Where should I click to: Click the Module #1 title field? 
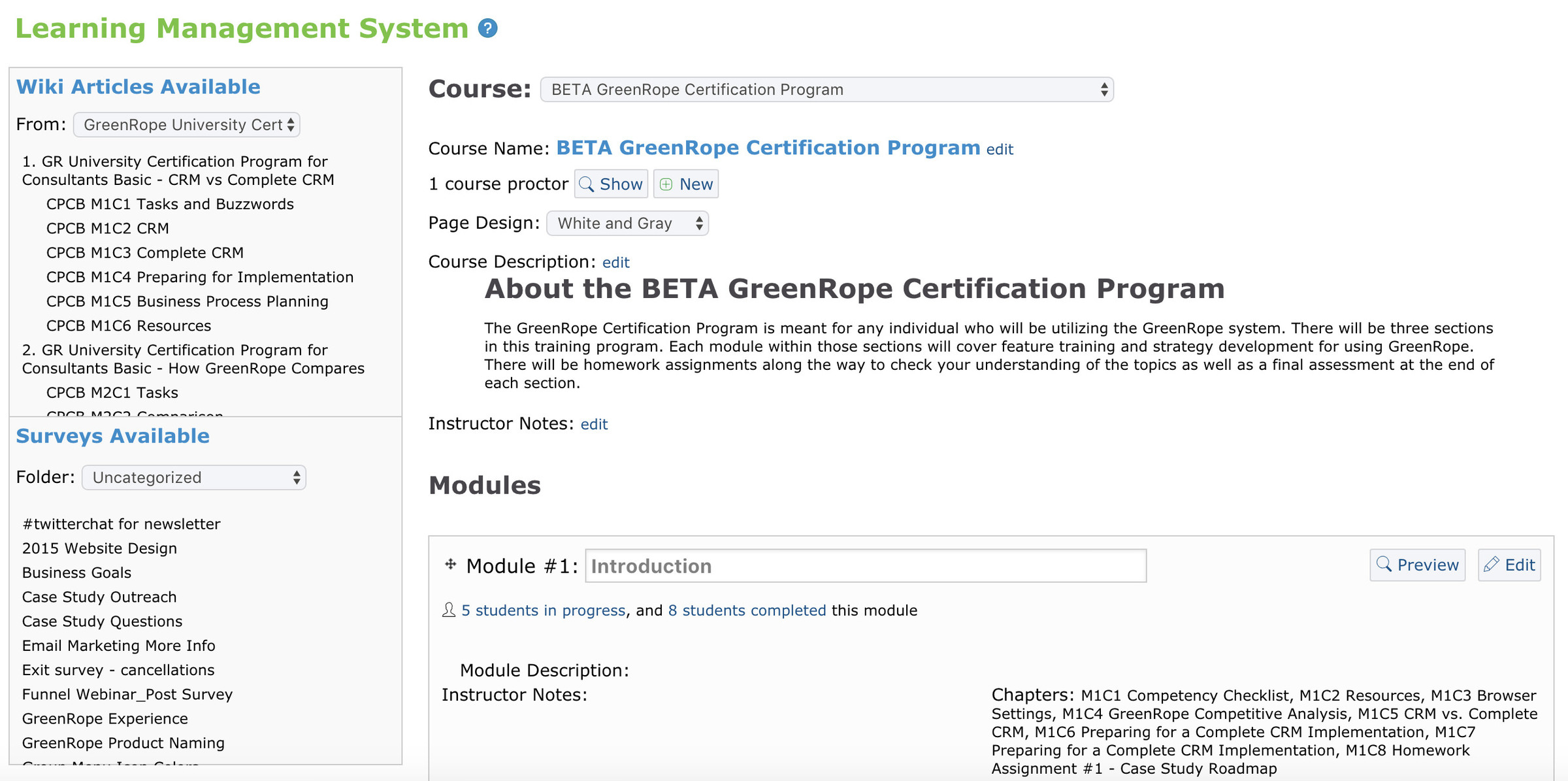pos(866,566)
